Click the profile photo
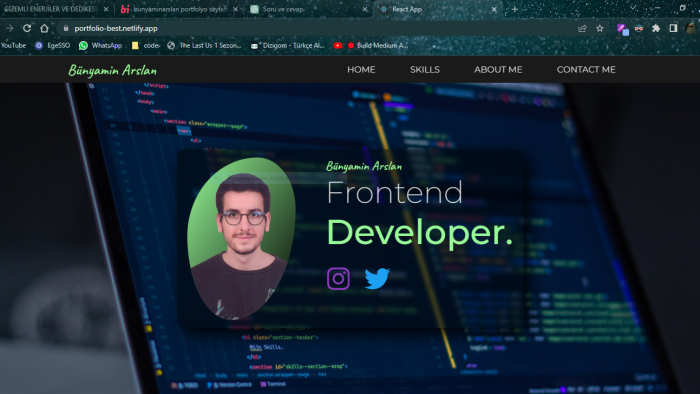The width and height of the screenshot is (700, 394). click(242, 239)
